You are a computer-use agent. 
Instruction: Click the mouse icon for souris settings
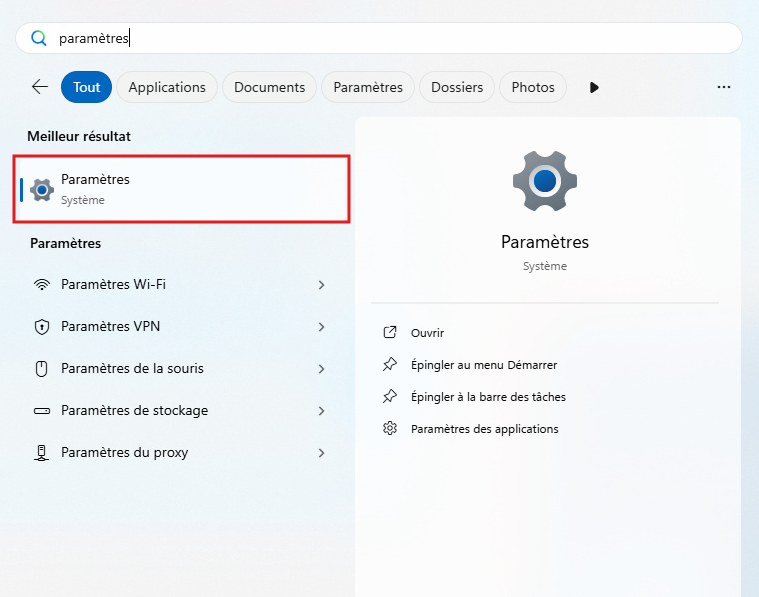pos(42,369)
